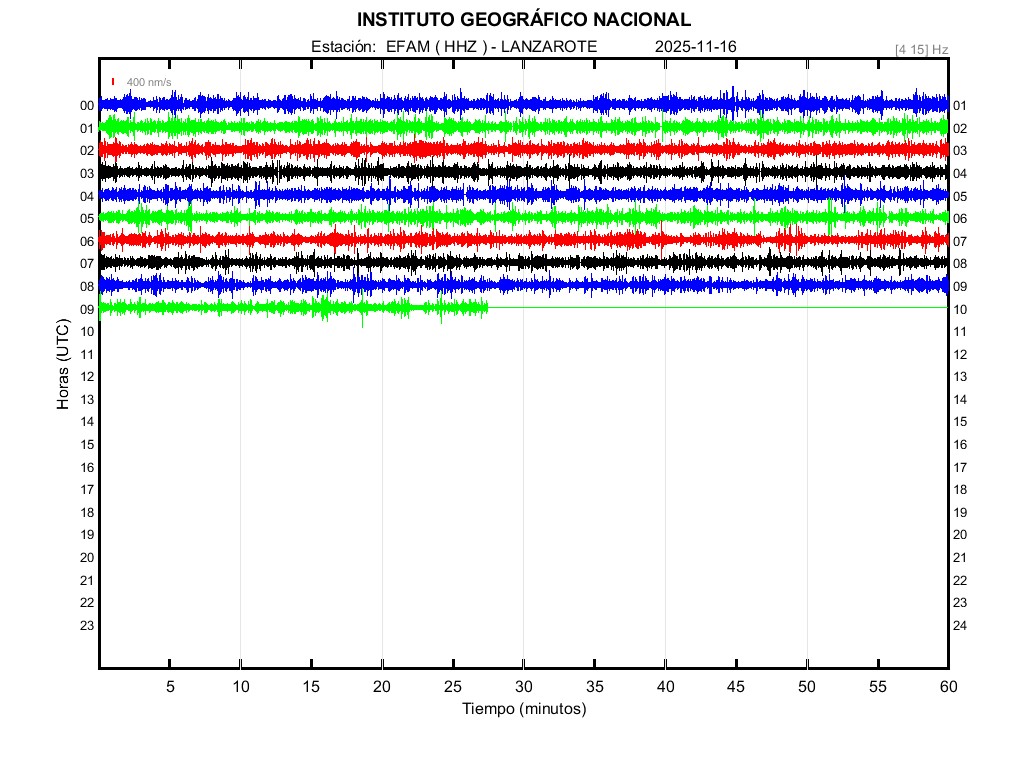
Task: Click the Tiempo (minutos) axis label
Action: click(523, 709)
